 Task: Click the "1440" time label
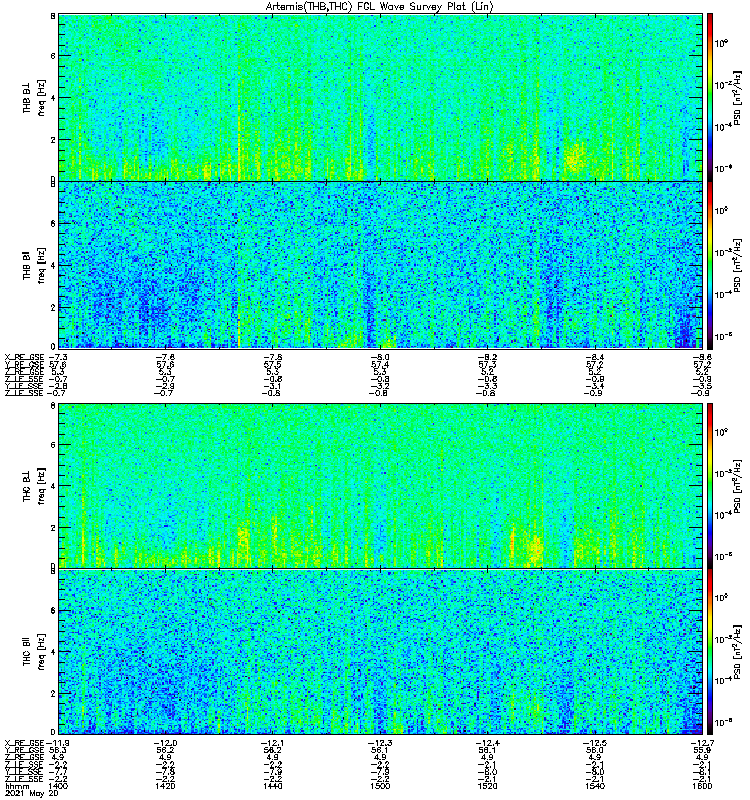pyautogui.click(x=272, y=786)
